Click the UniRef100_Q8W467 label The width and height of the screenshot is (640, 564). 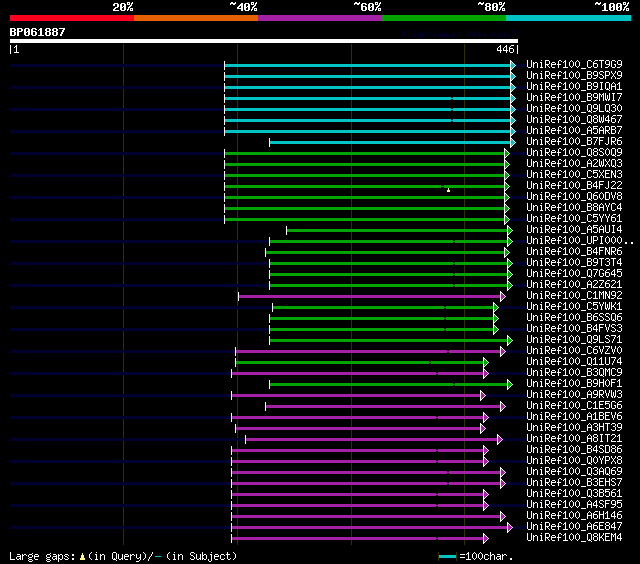pos(574,120)
